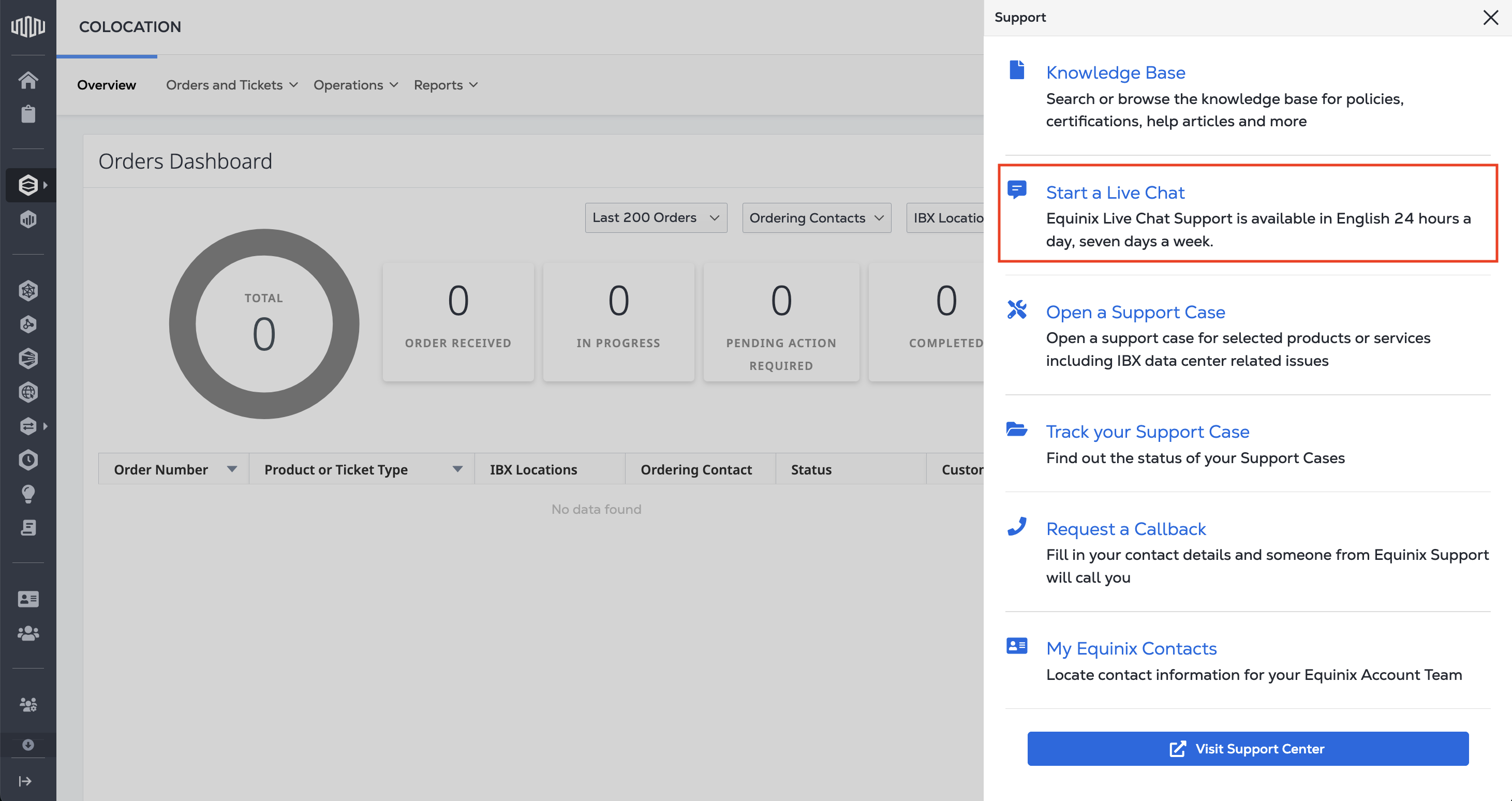Open the users-with-gear admin icon in sidebar
The width and height of the screenshot is (1512, 801).
coord(27,704)
